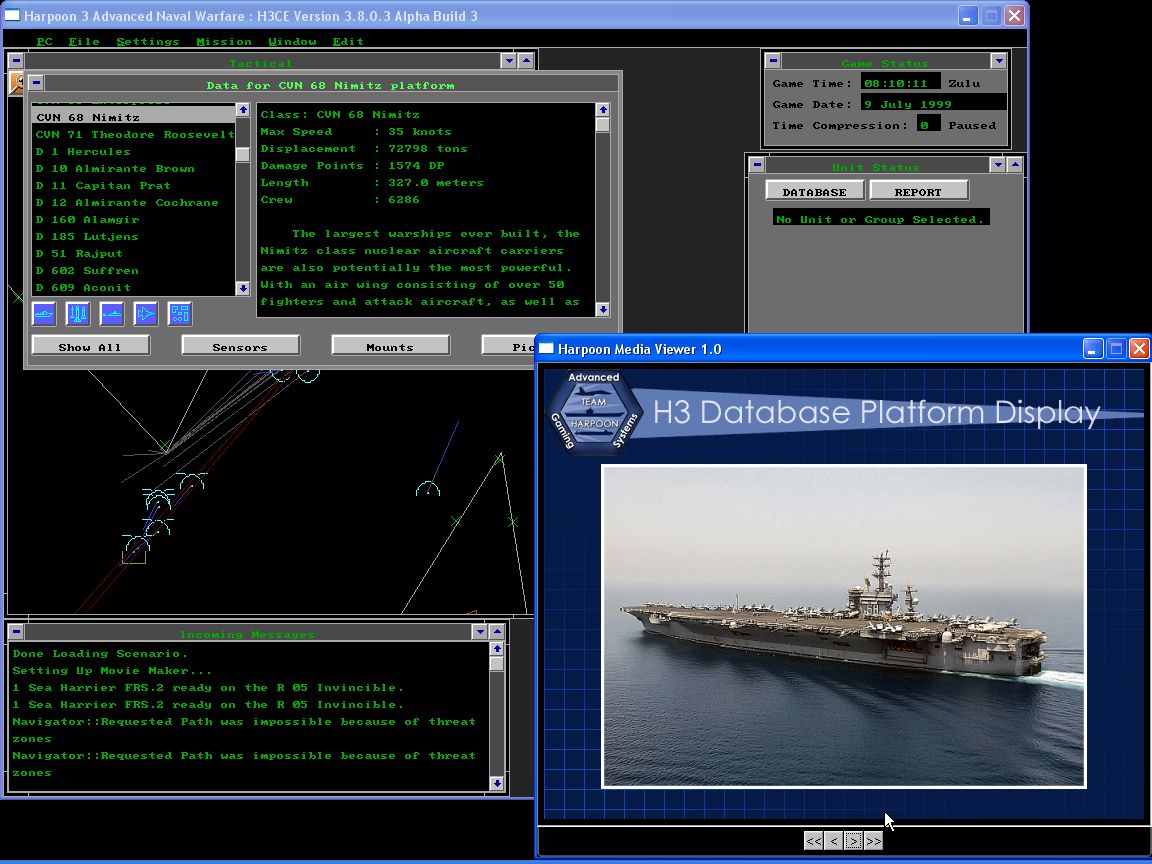Go to previous image in Media Viewer

(833, 841)
